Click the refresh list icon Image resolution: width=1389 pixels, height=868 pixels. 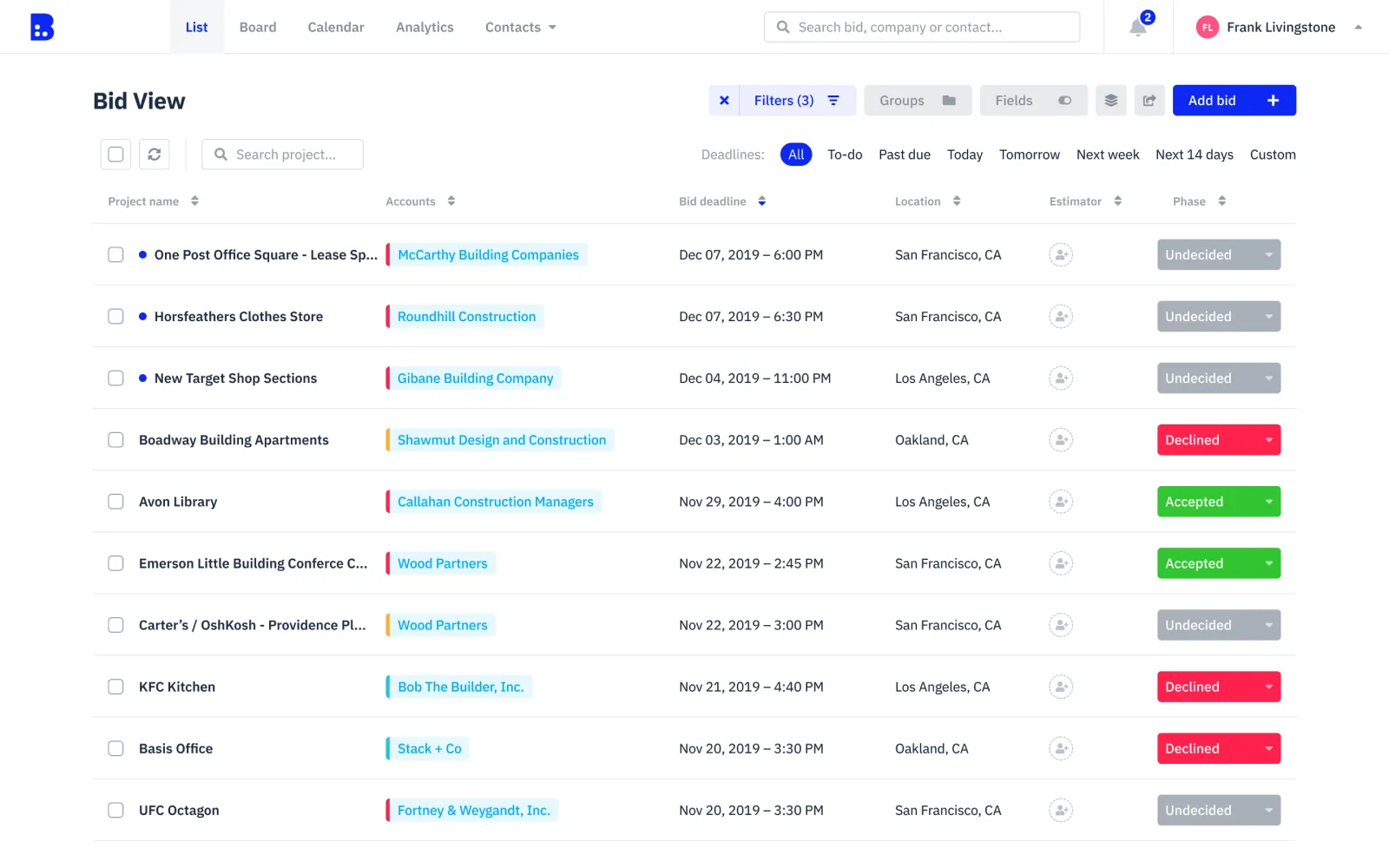pos(154,155)
